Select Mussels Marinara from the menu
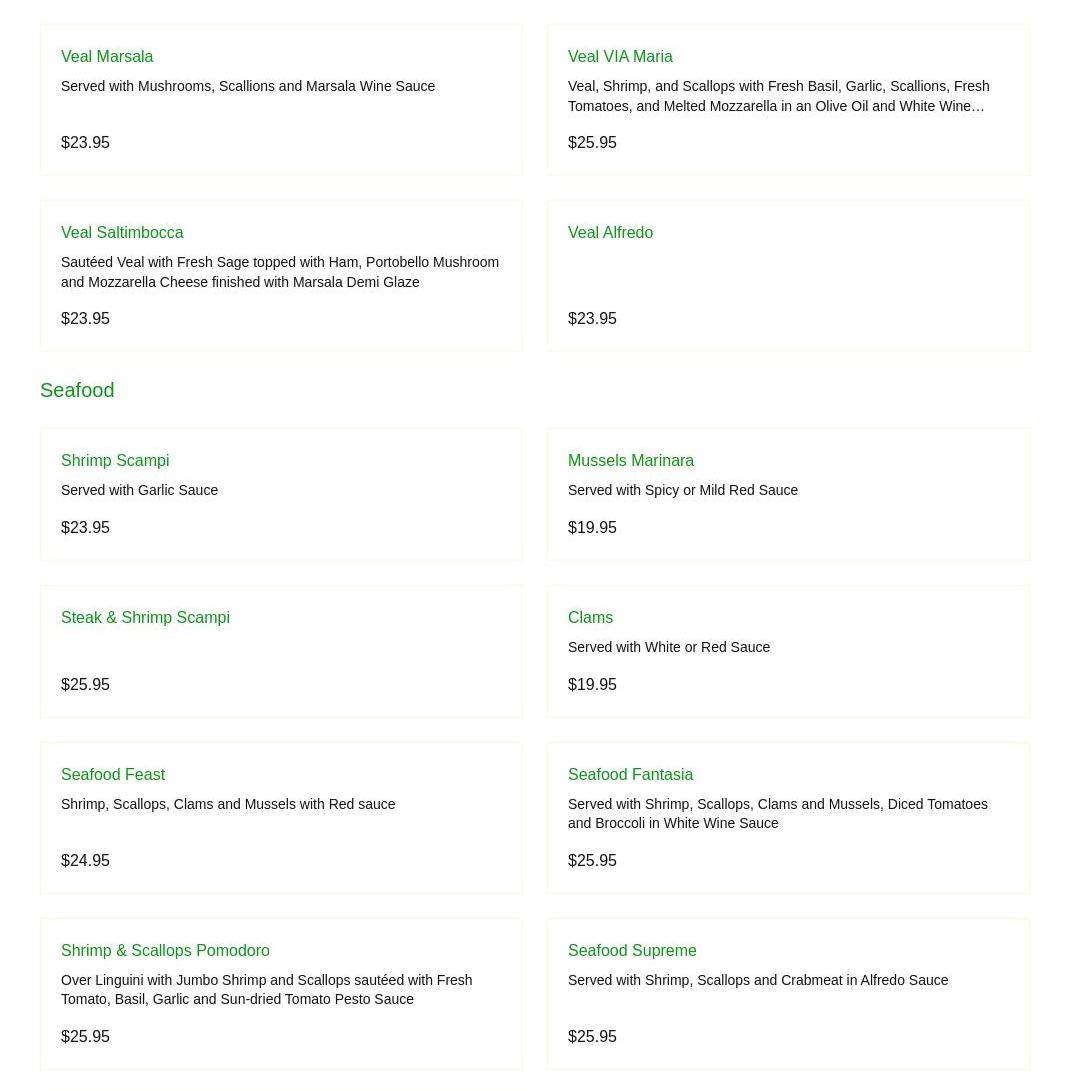This screenshot has width=1070, height=1091. click(x=630, y=461)
